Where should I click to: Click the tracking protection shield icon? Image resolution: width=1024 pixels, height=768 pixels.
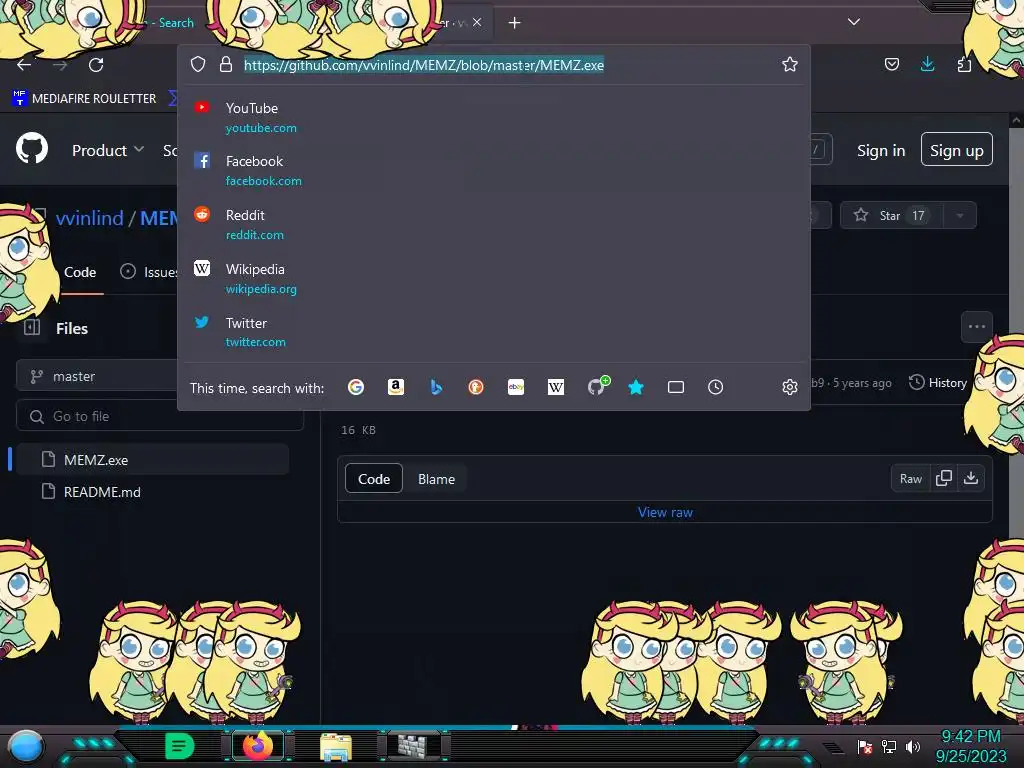[x=198, y=64]
